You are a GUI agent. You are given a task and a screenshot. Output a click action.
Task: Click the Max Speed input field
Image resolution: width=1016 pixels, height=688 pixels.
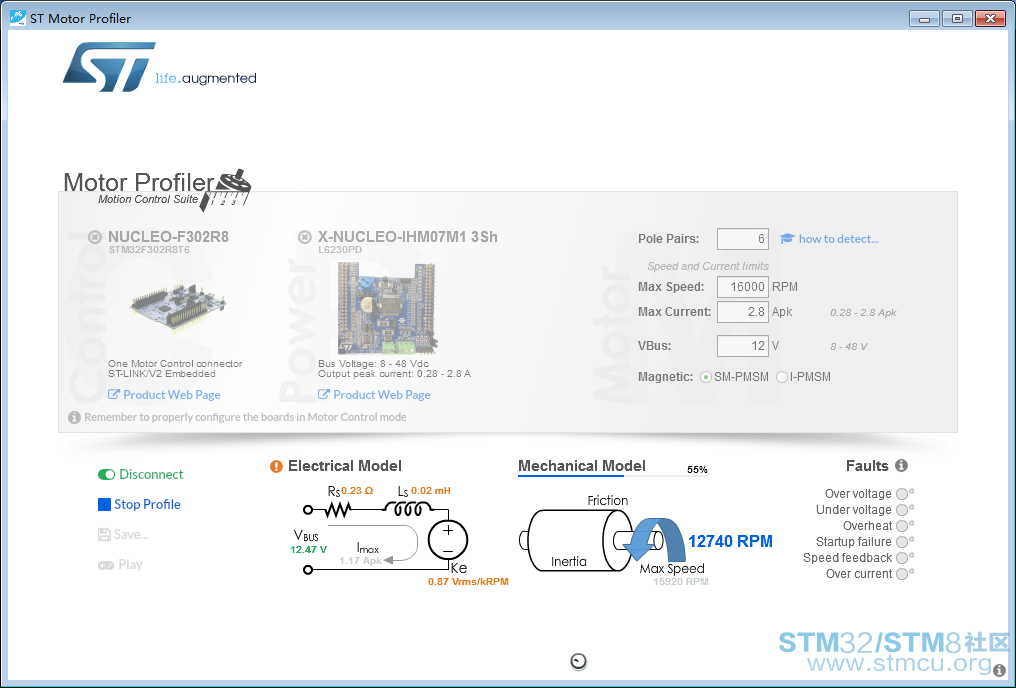coord(743,287)
